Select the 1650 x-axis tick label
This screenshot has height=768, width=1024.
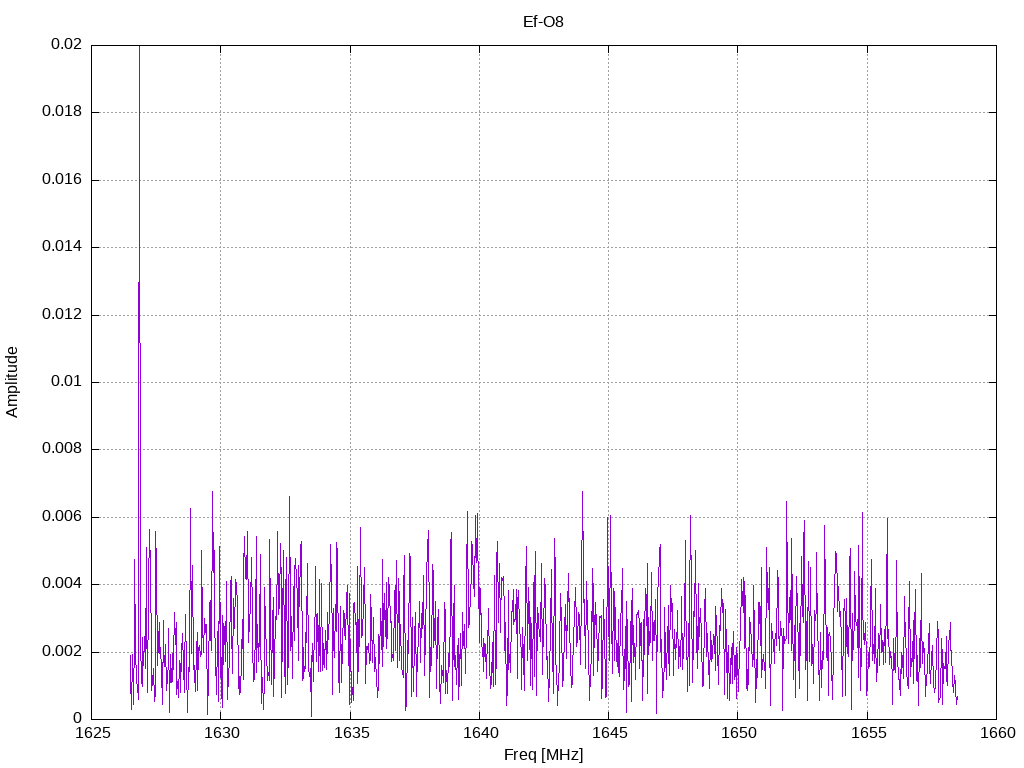point(737,734)
